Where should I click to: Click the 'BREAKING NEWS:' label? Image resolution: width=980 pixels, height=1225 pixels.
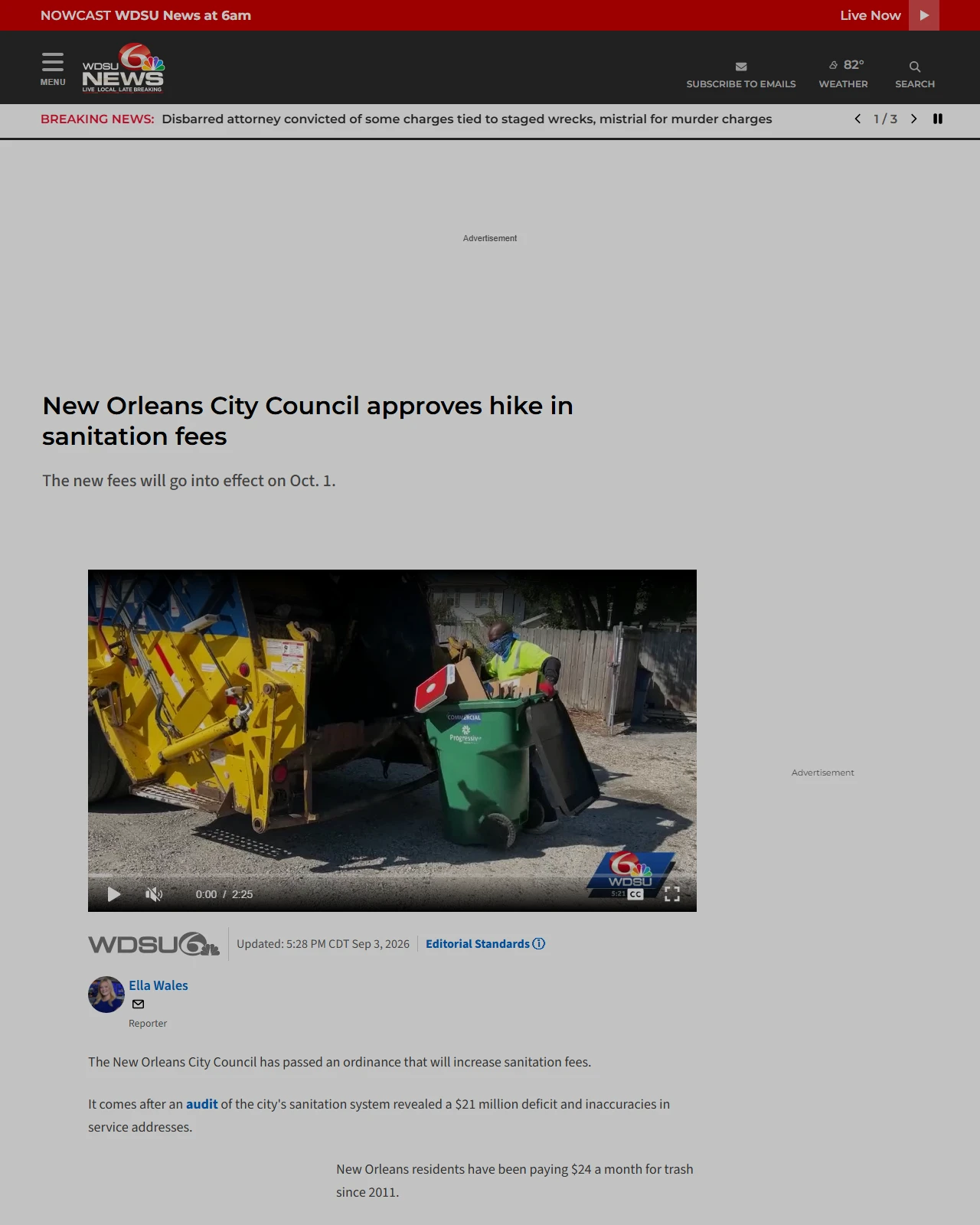[x=97, y=119]
